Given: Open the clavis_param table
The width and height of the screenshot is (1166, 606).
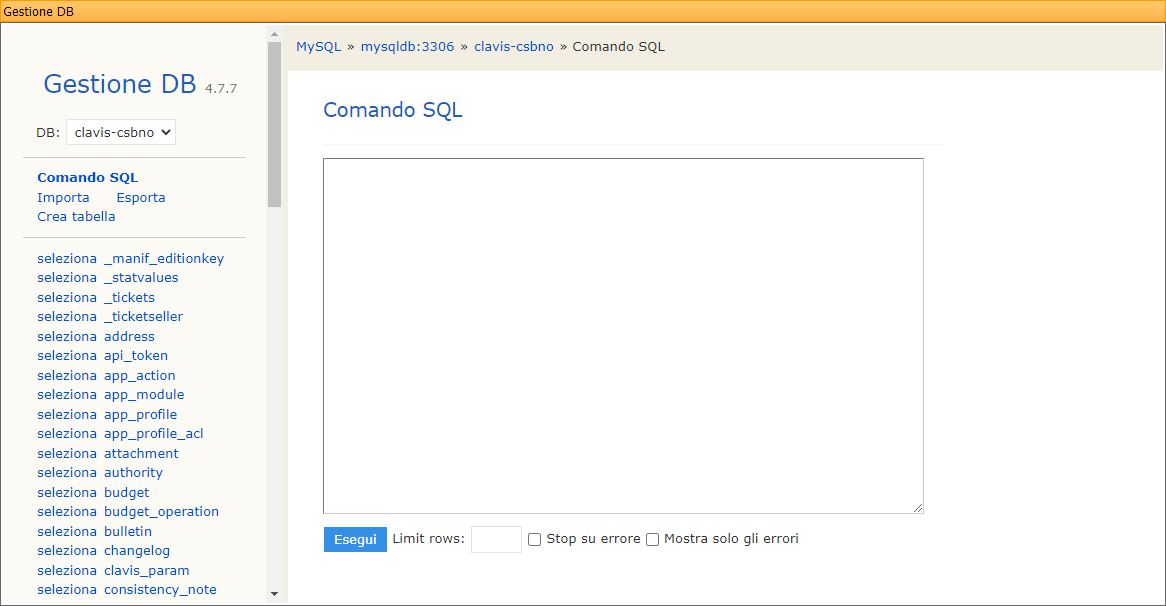Looking at the screenshot, I should click(147, 570).
